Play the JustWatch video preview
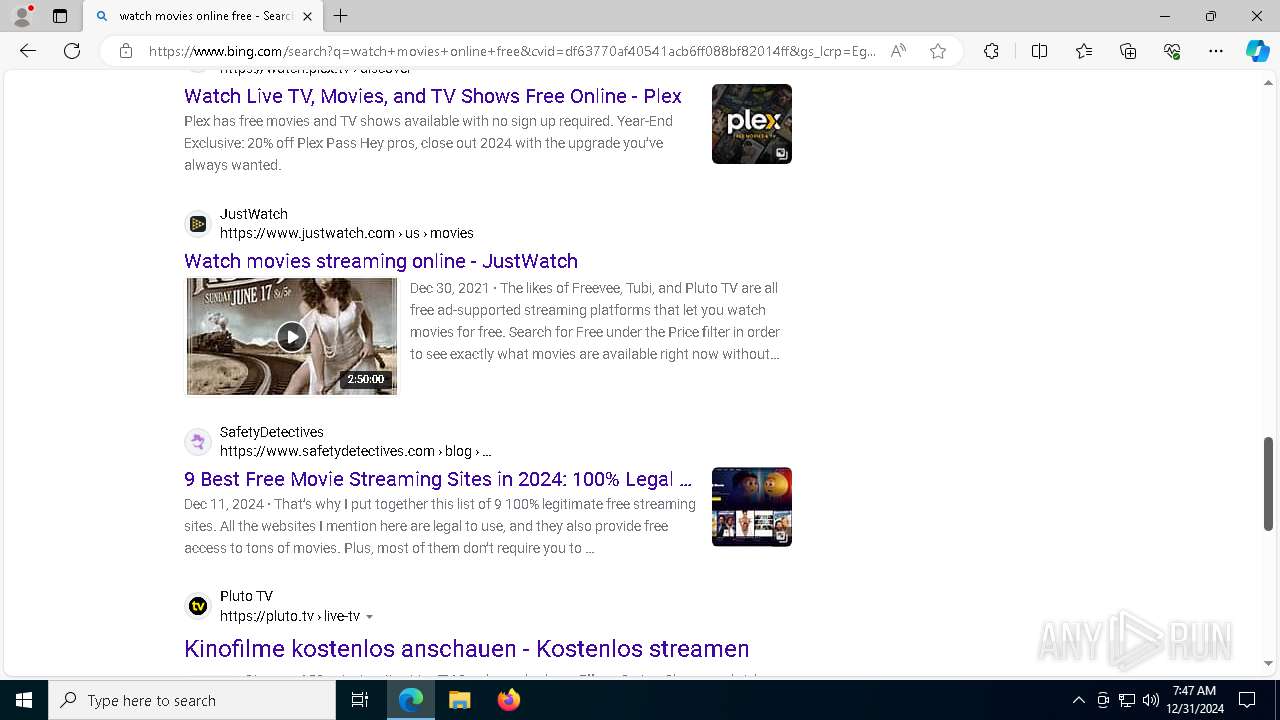1280x720 pixels. (x=291, y=337)
